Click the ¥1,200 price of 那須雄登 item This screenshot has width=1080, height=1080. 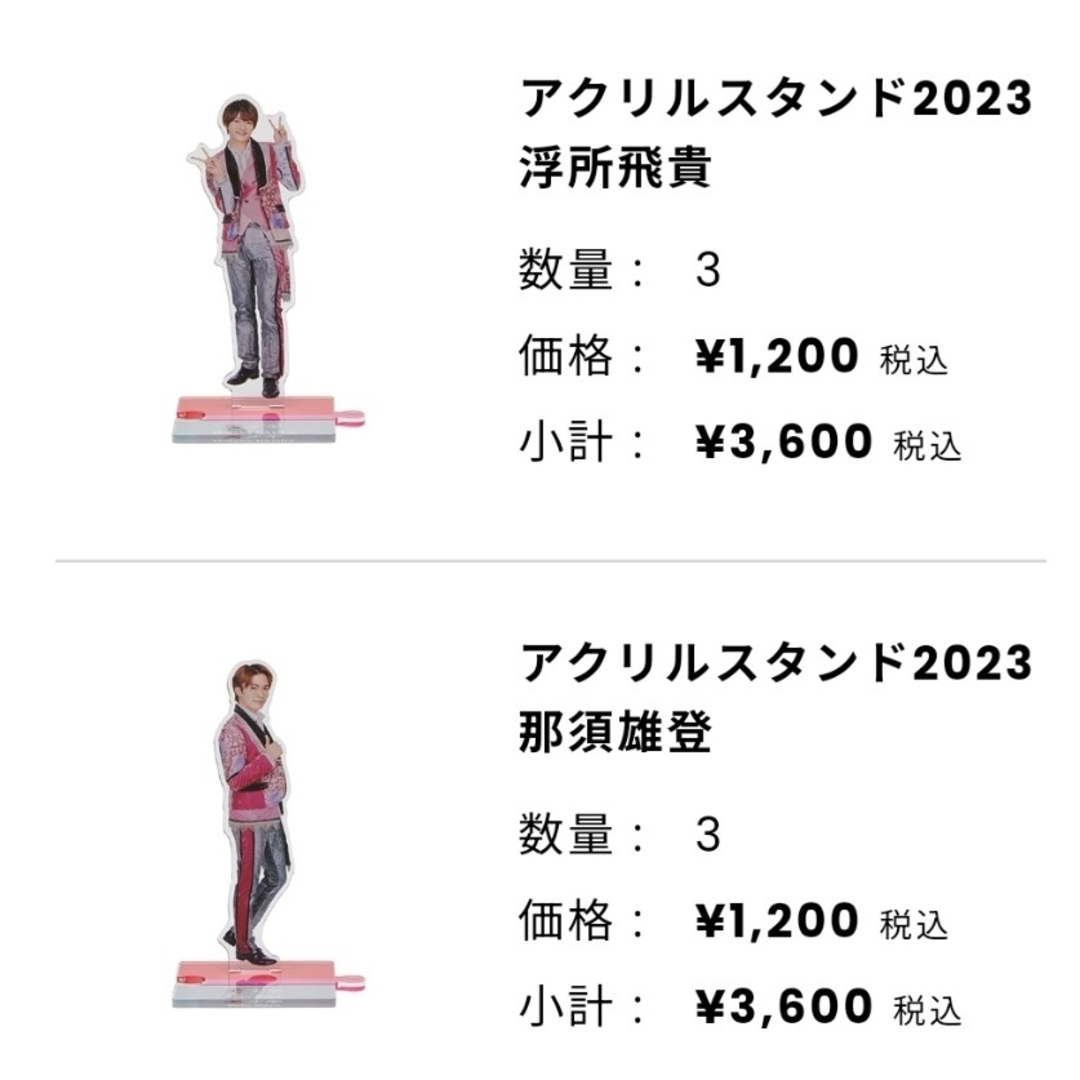pyautogui.click(x=777, y=922)
